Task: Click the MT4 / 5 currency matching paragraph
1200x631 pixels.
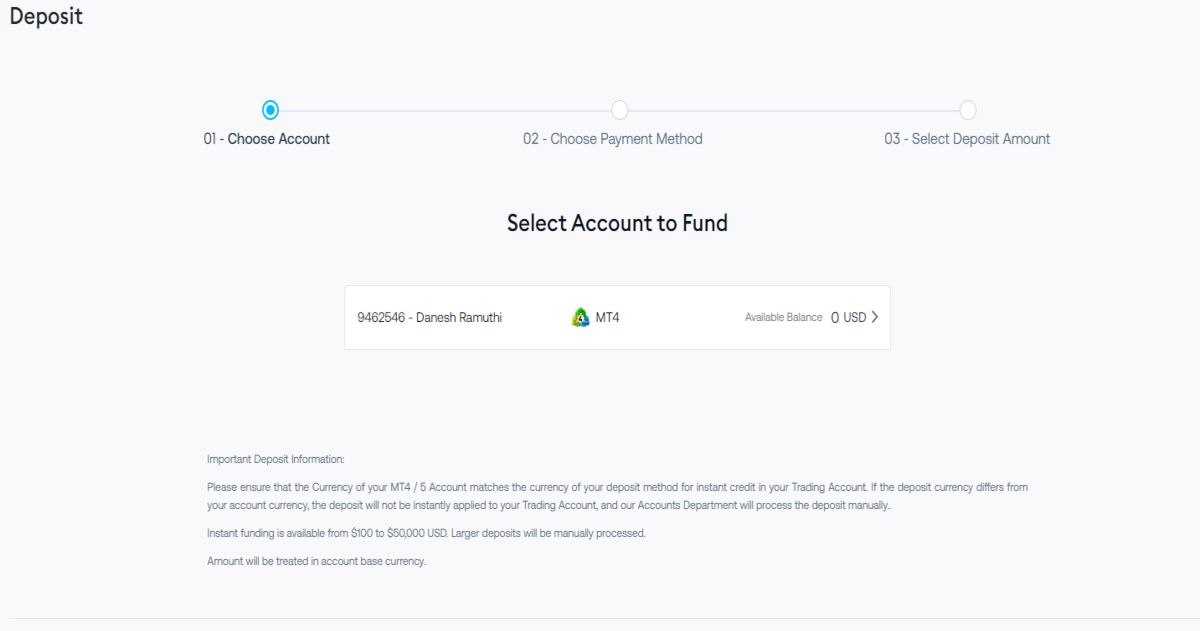Action: coord(617,496)
